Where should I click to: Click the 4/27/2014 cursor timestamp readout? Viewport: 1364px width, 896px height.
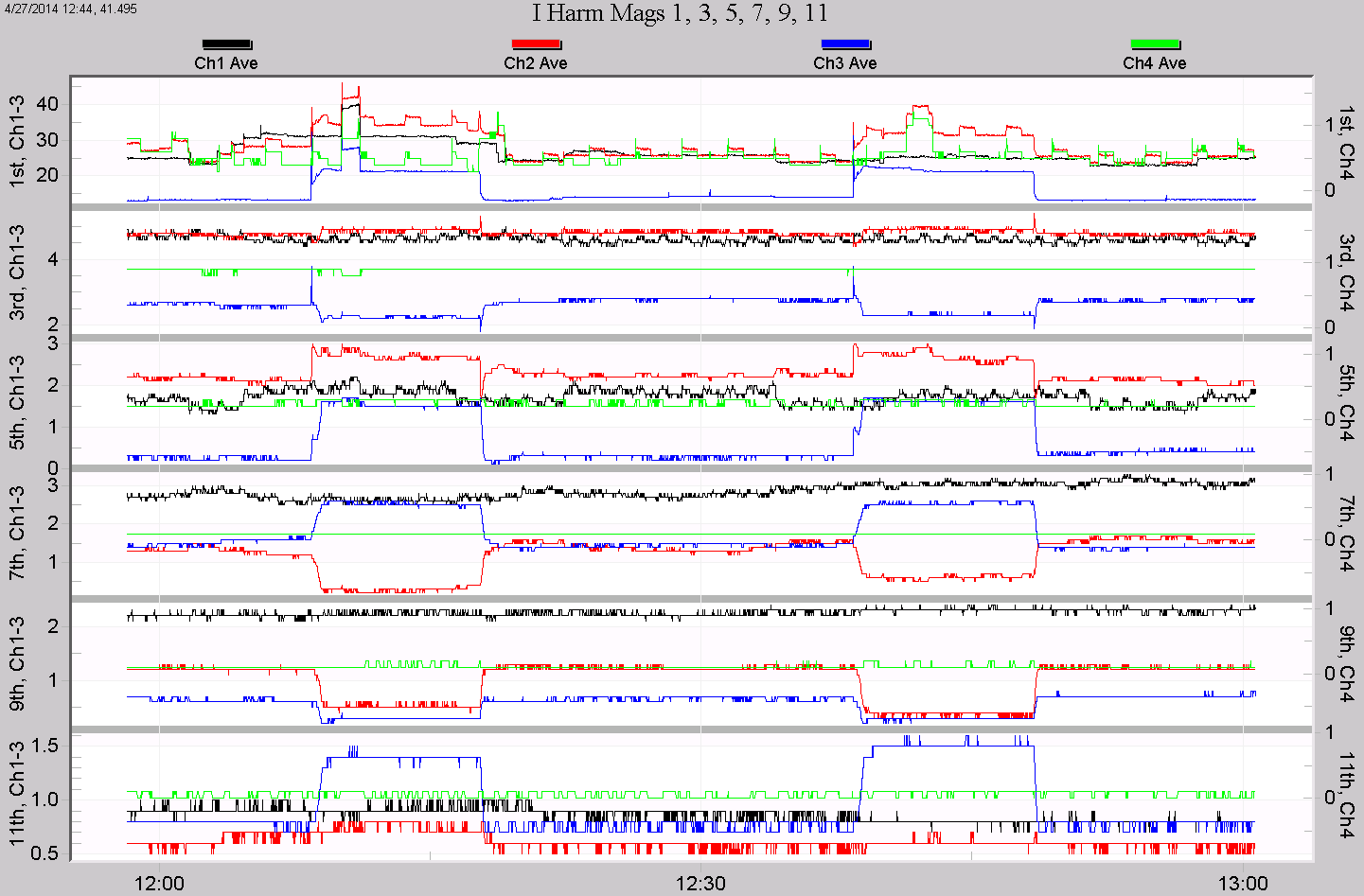click(71, 9)
